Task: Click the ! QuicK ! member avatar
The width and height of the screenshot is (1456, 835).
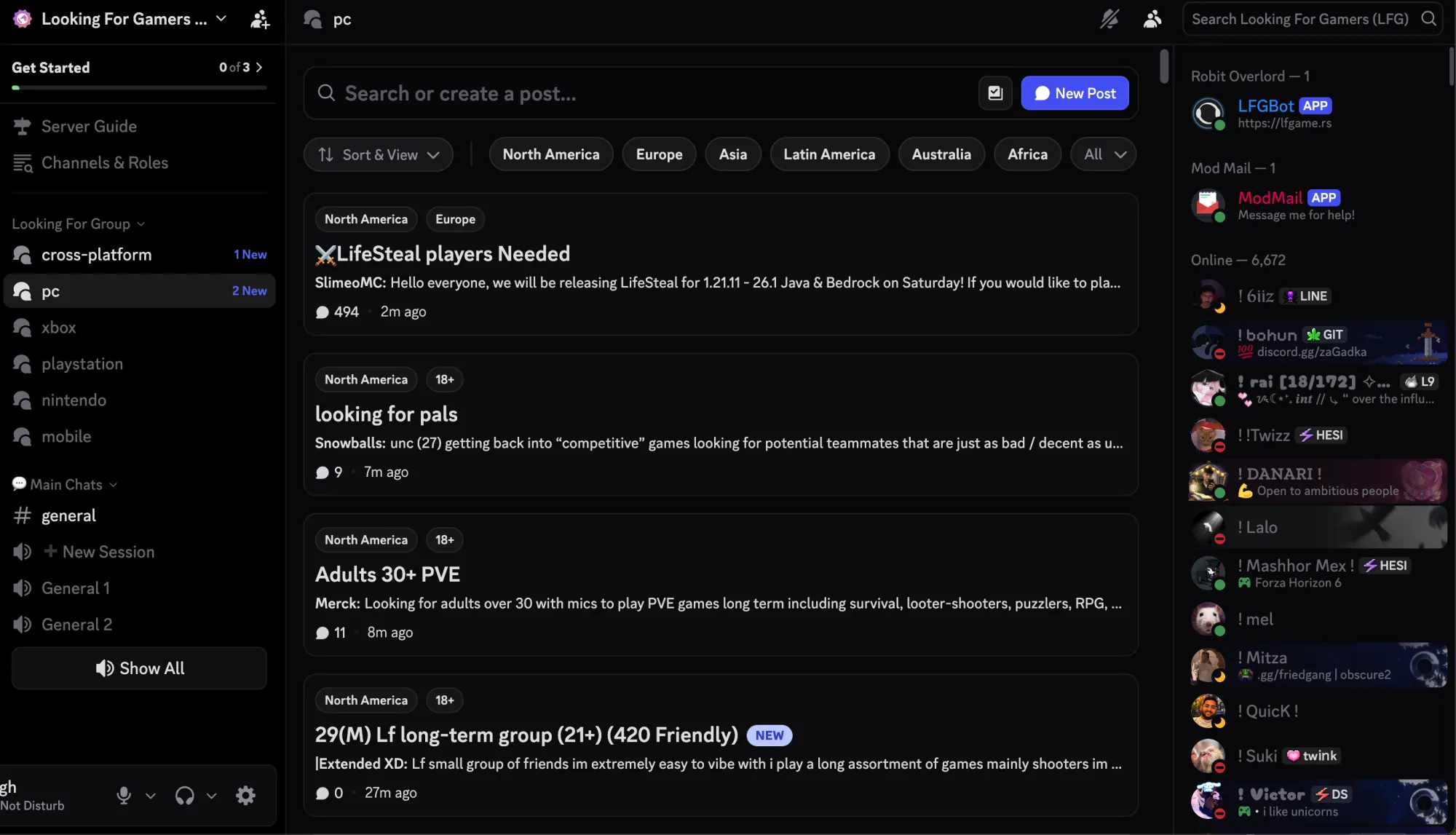Action: pyautogui.click(x=1208, y=711)
